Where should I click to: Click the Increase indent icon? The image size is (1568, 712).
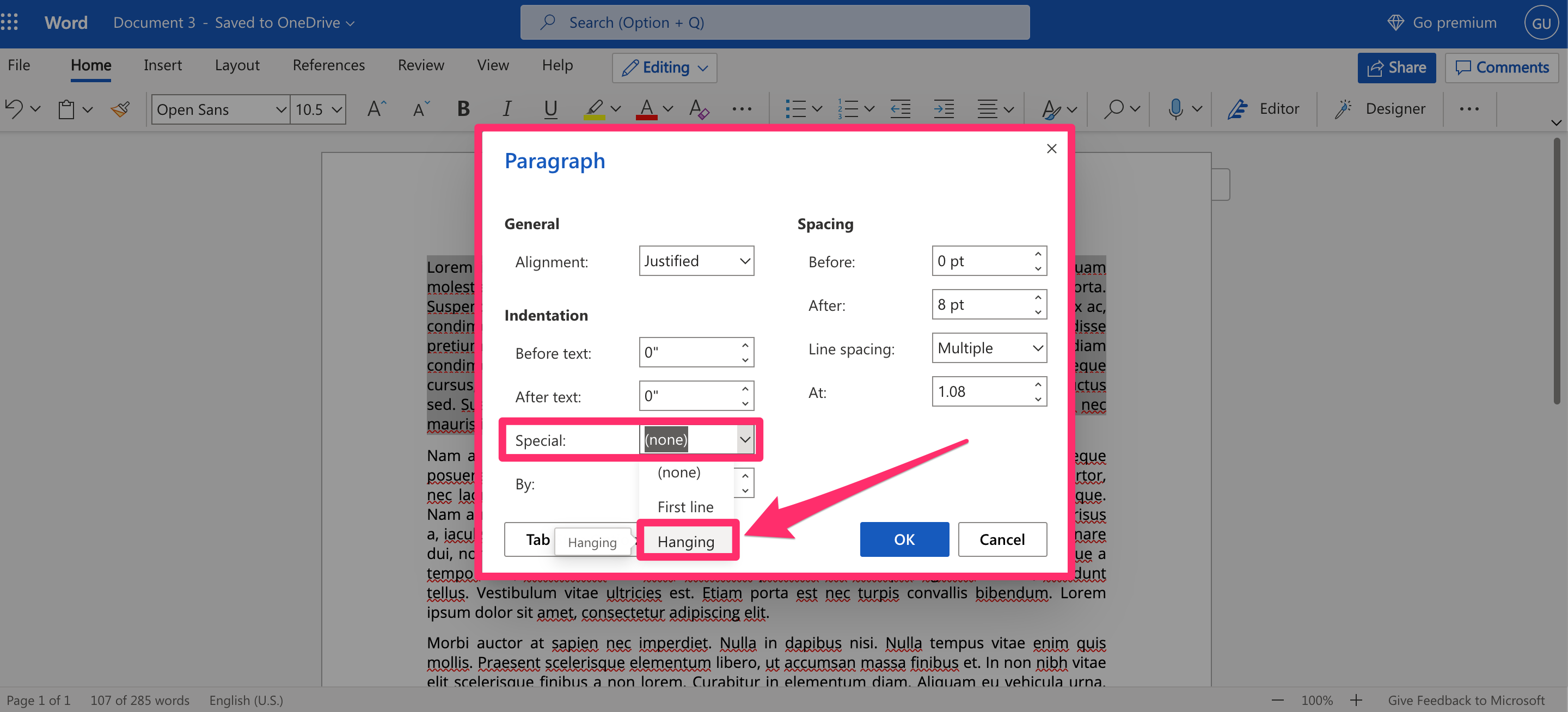[943, 108]
